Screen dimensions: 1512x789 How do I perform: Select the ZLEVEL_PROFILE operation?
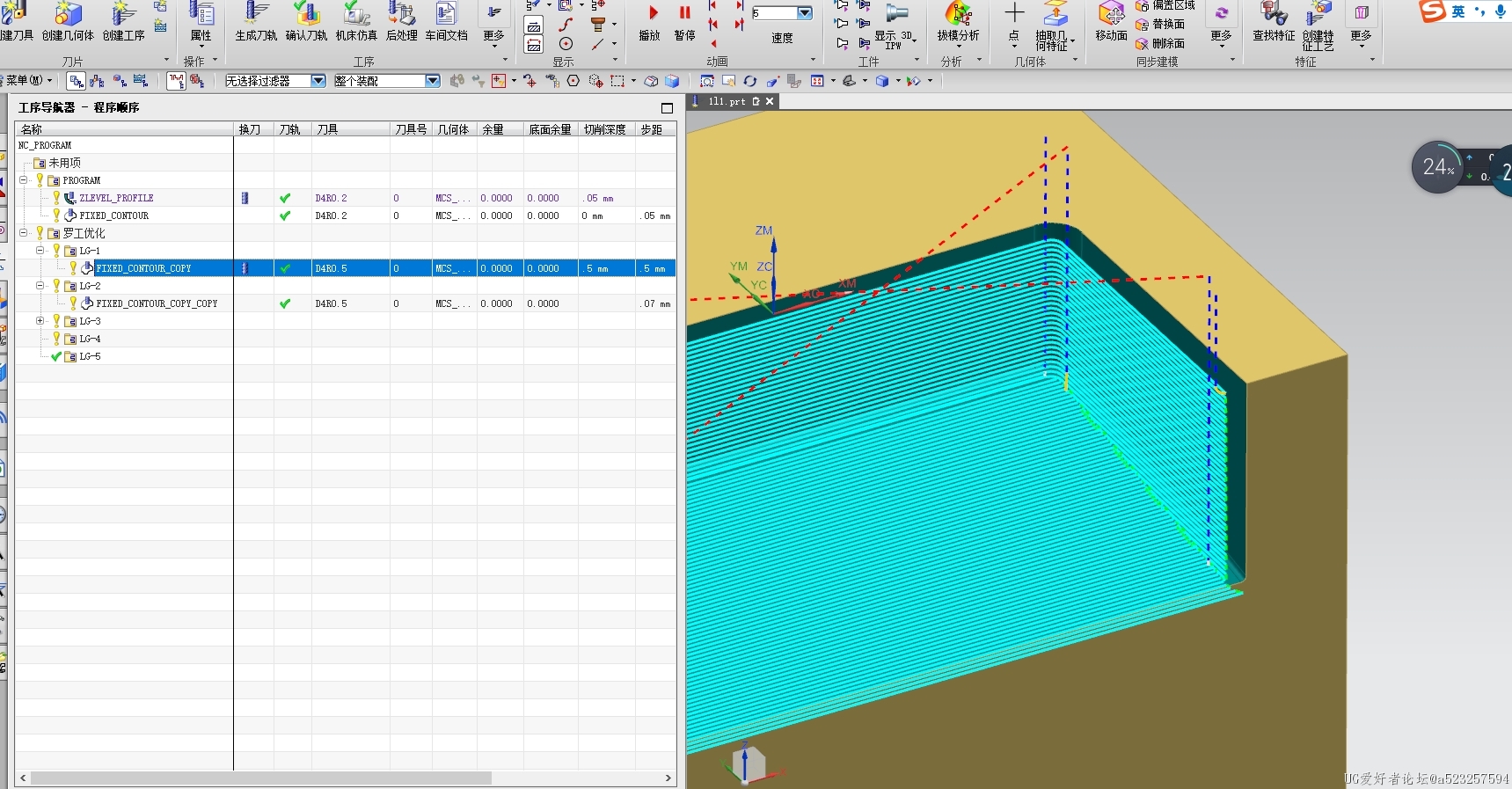116,198
